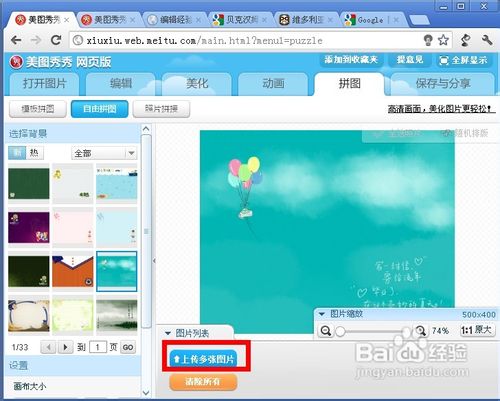Viewport: 500px width, 401px height.
Task: Choose 照片拼接 mode
Action: click(161, 109)
